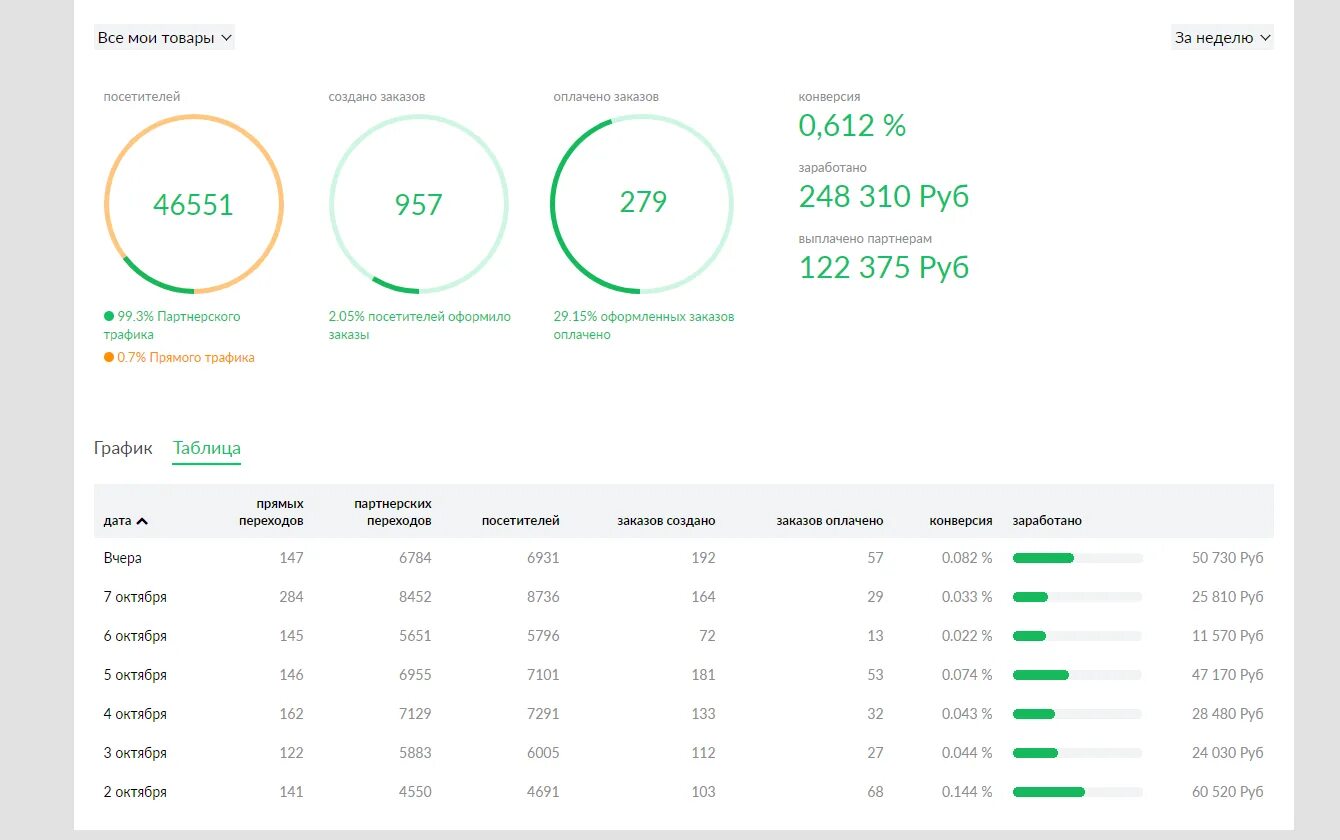Viewport: 1340px width, 840px height.
Task: Click the 'заработано' table column header
Action: click(1047, 521)
